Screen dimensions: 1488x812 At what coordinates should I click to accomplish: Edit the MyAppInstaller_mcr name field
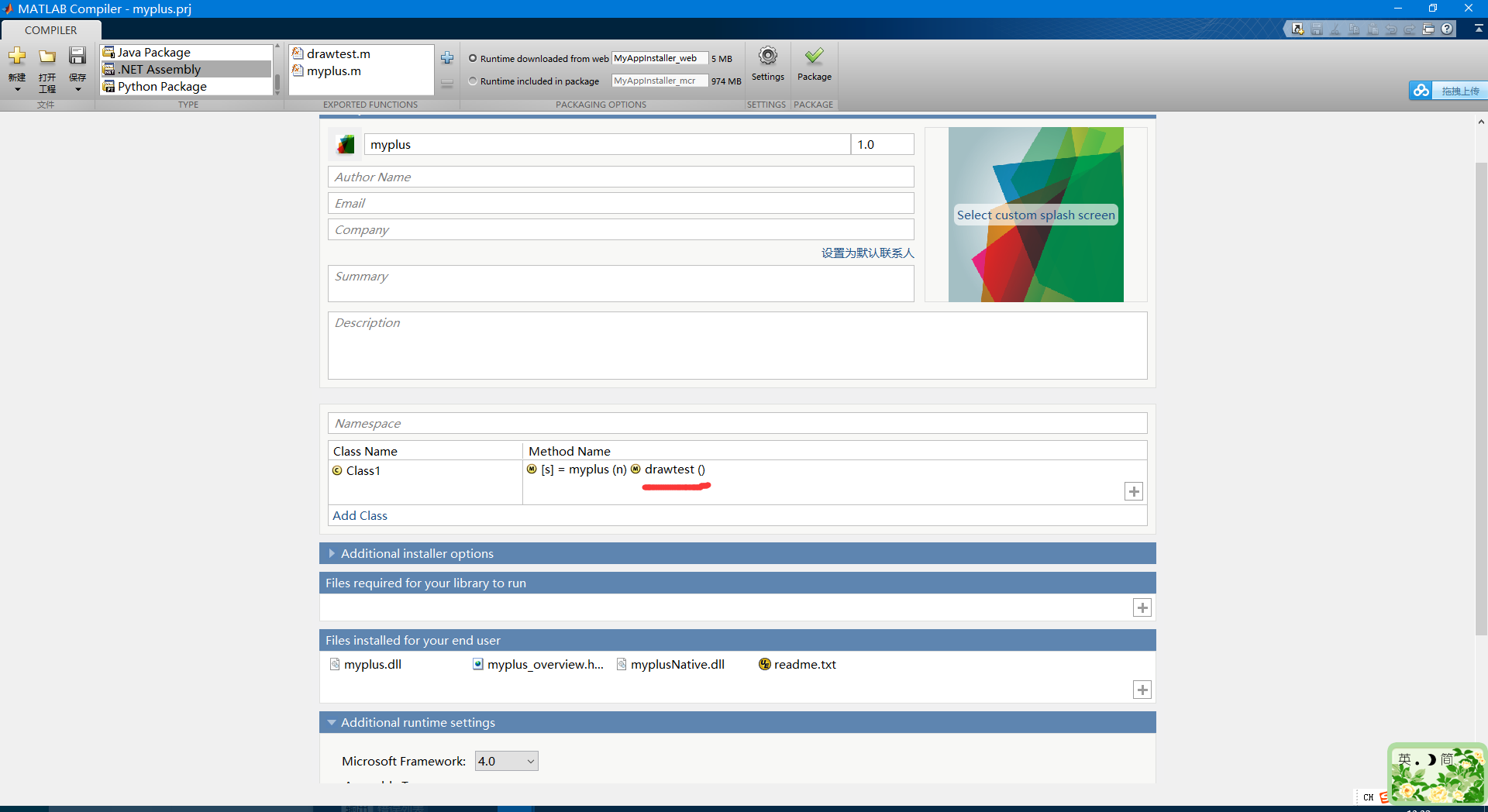pyautogui.click(x=660, y=81)
